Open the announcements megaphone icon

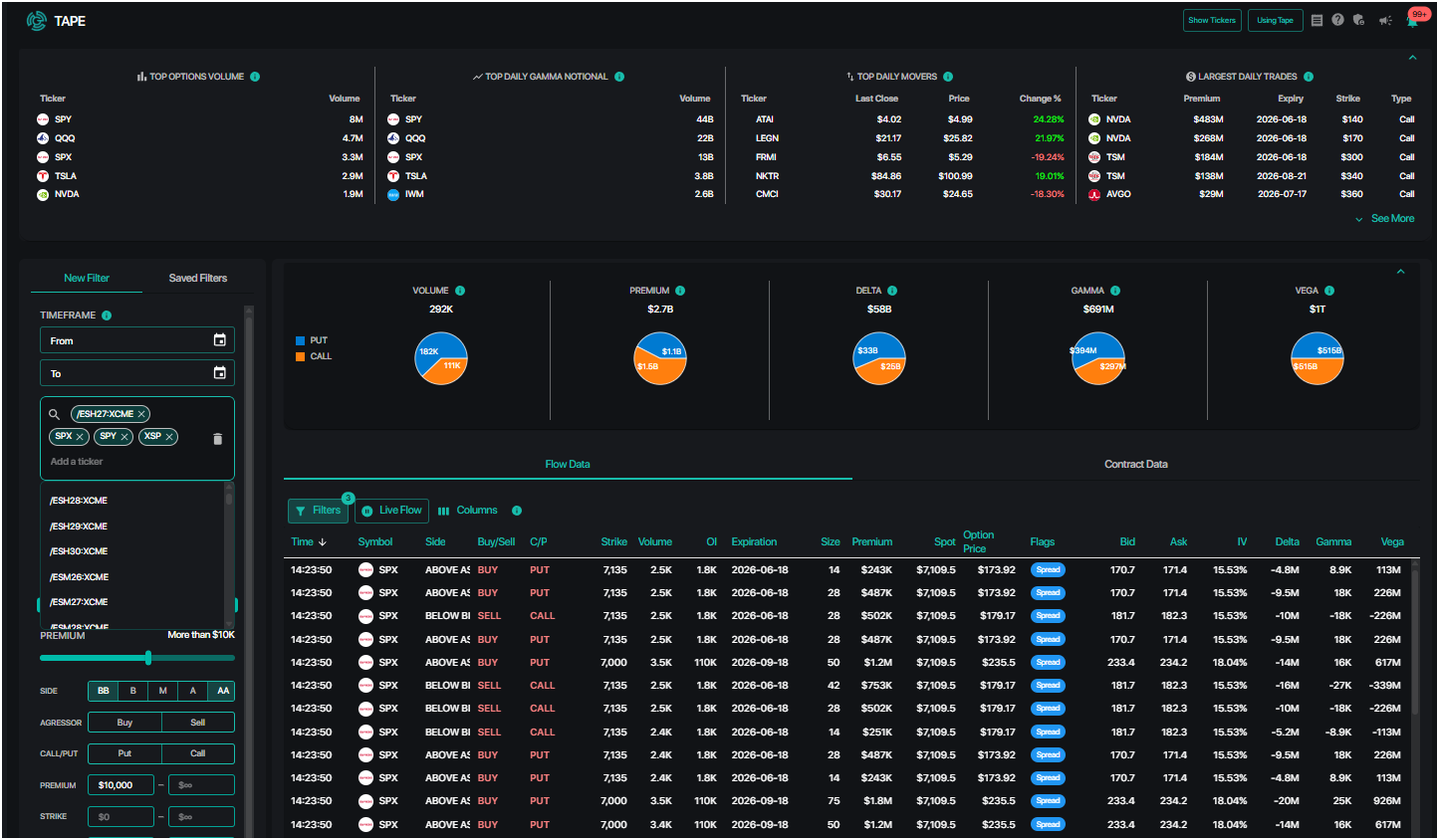[x=1385, y=20]
